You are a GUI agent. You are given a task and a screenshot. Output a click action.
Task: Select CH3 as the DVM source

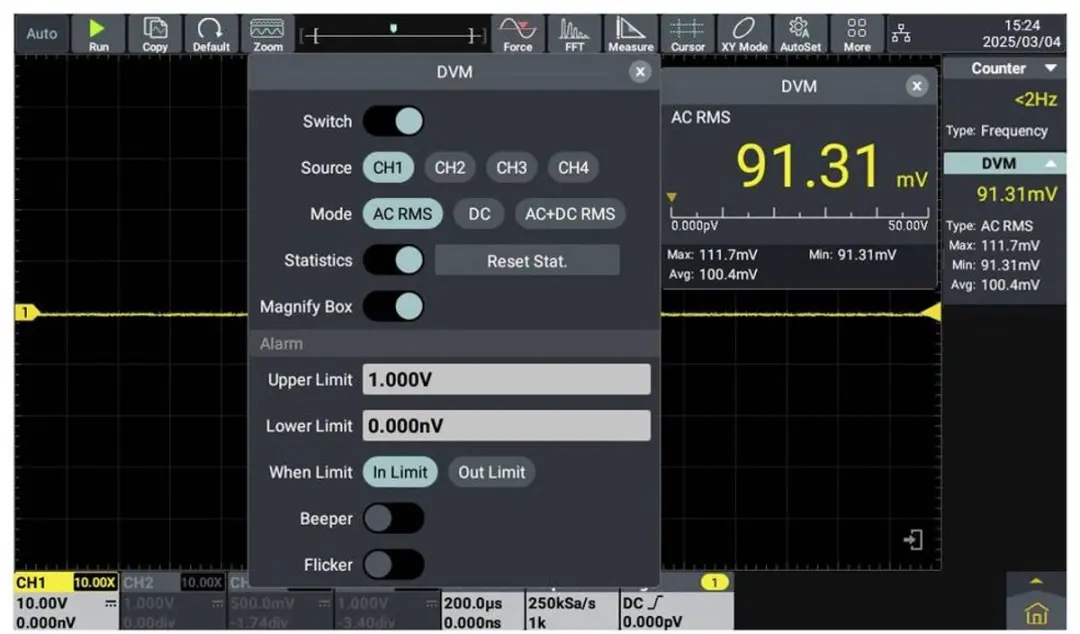[512, 167]
